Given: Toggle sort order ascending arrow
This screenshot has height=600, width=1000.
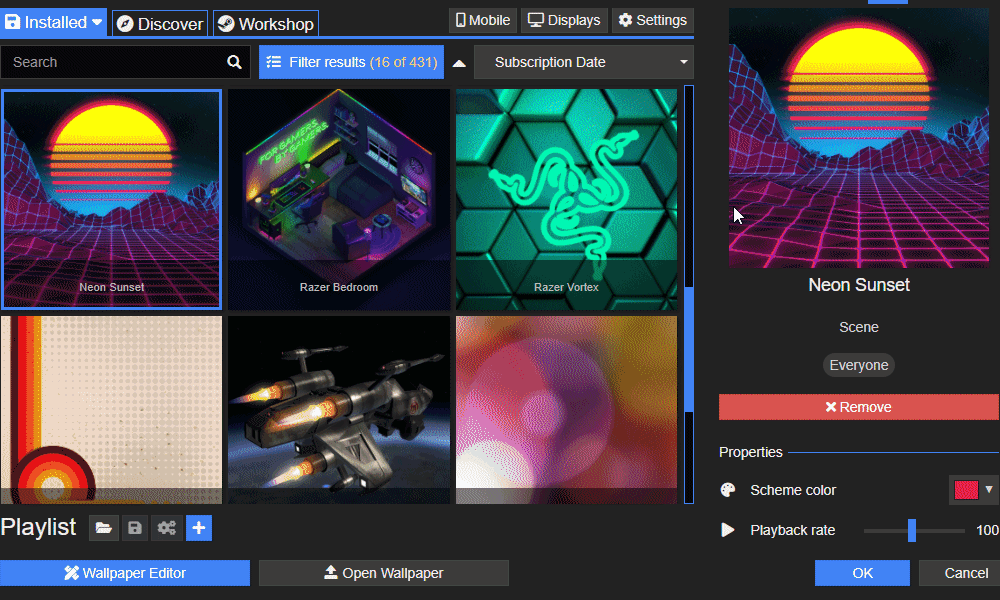Looking at the screenshot, I should pyautogui.click(x=459, y=62).
